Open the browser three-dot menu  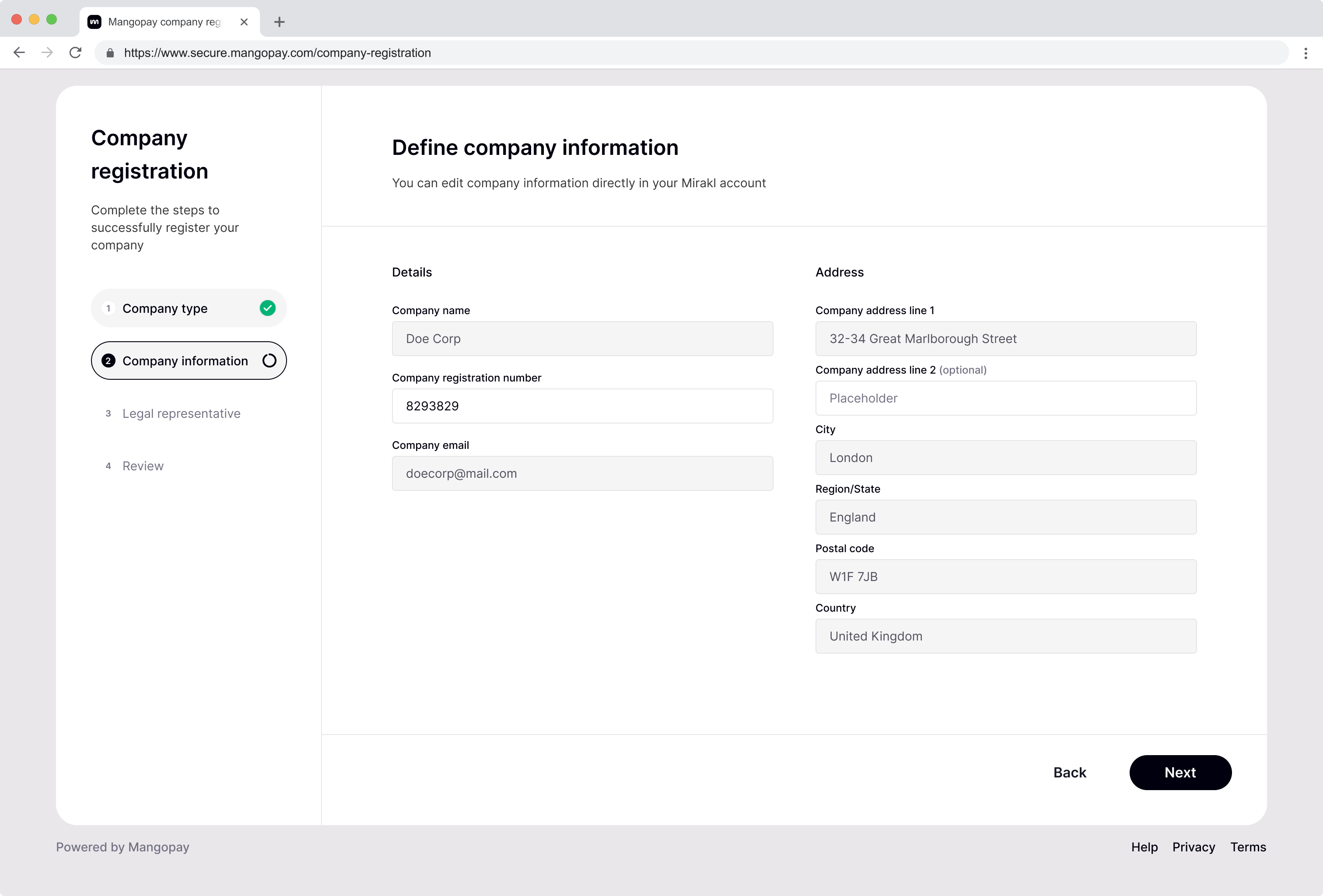point(1305,53)
